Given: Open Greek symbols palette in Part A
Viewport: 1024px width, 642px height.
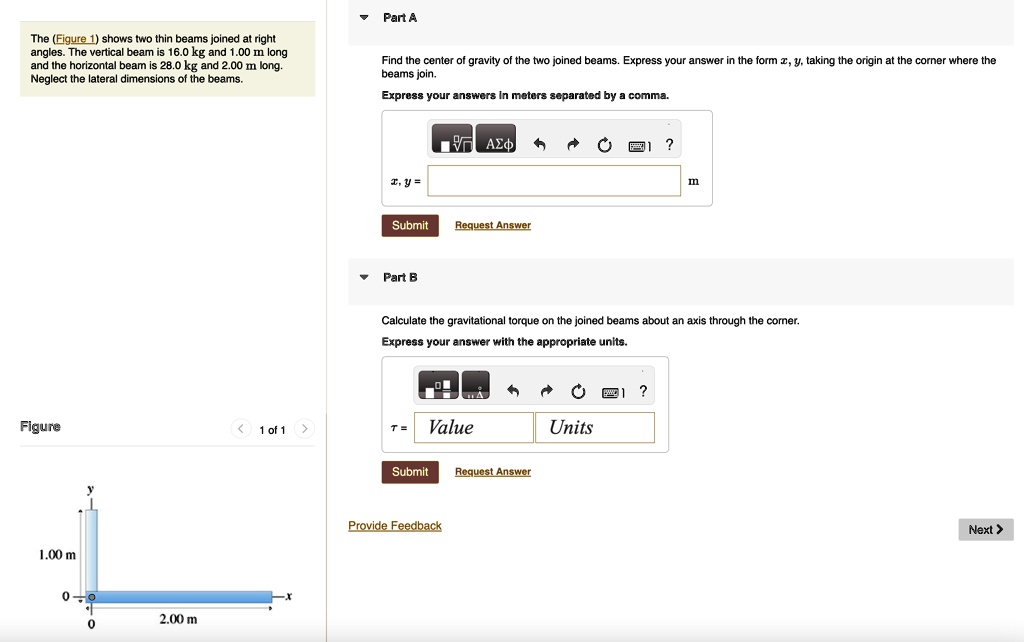Looking at the screenshot, I should click(x=497, y=144).
